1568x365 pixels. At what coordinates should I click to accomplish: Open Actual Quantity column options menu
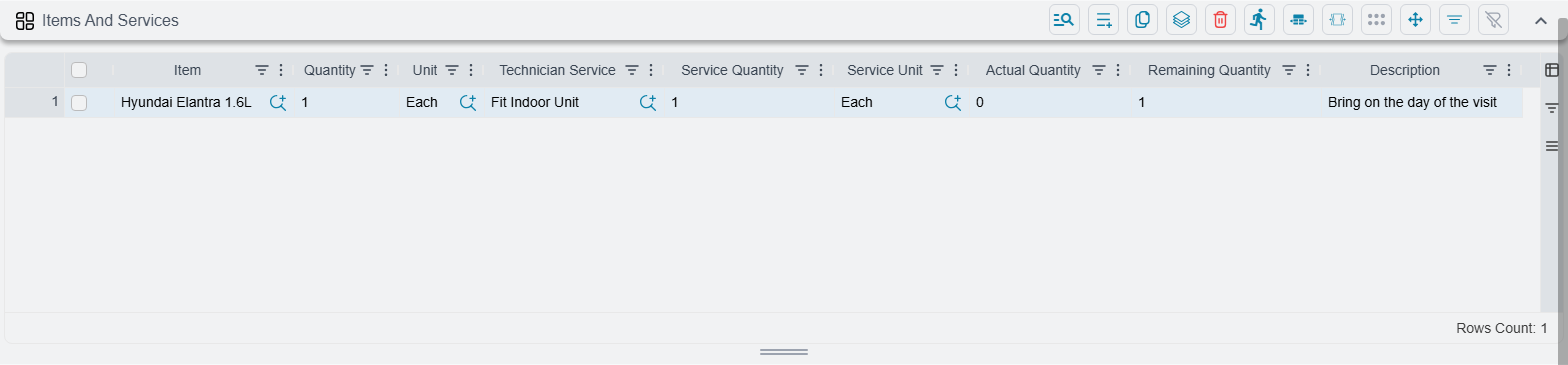(x=1118, y=70)
